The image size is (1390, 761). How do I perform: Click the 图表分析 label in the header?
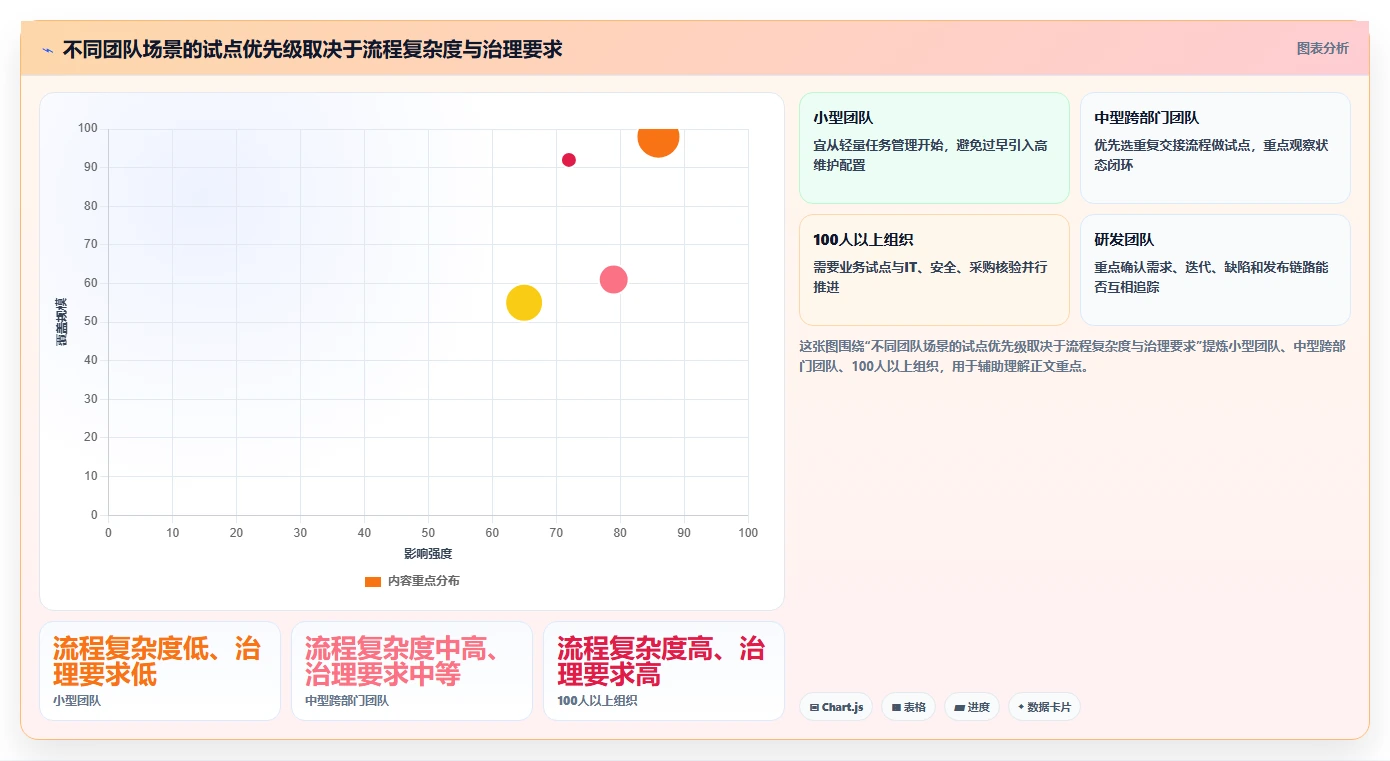tap(1322, 48)
